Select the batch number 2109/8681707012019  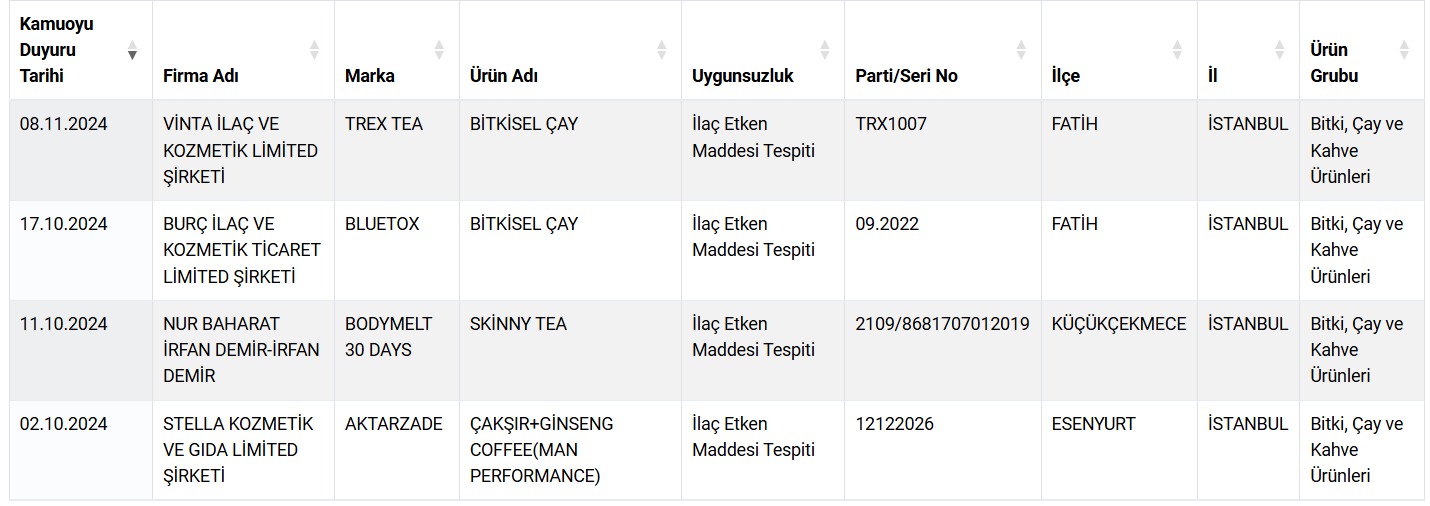942,324
